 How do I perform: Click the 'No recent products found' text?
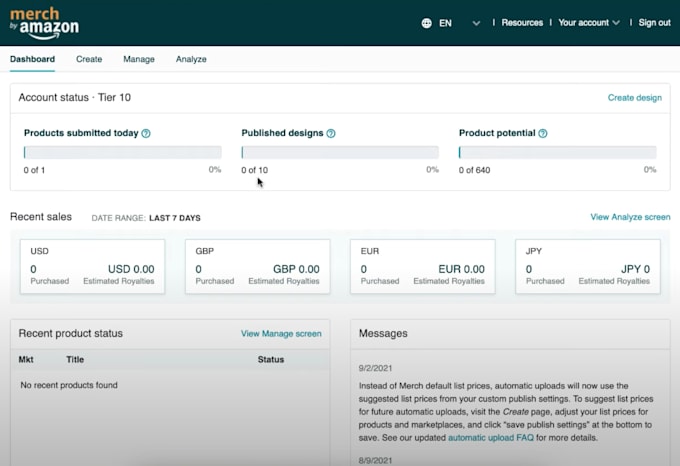[69, 385]
